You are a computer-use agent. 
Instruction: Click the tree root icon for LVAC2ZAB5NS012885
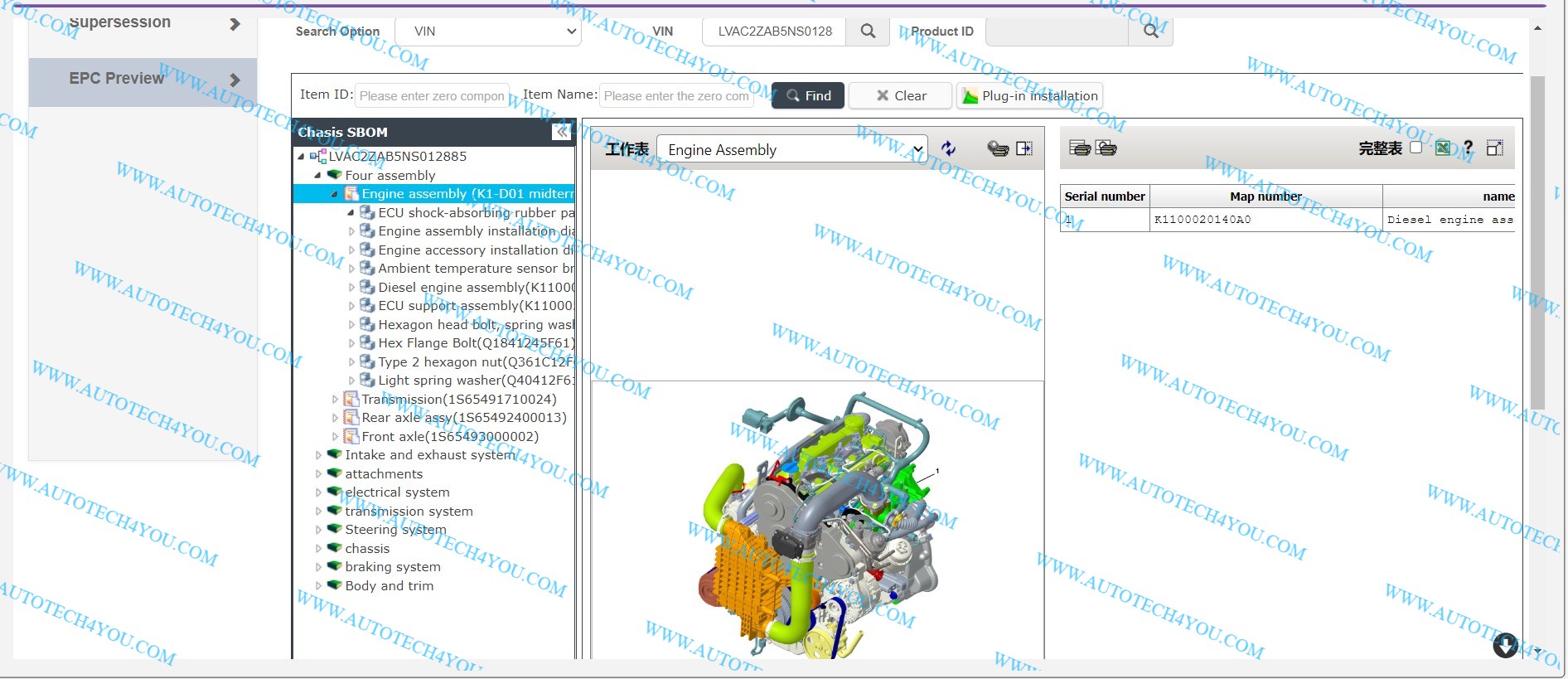click(x=318, y=156)
